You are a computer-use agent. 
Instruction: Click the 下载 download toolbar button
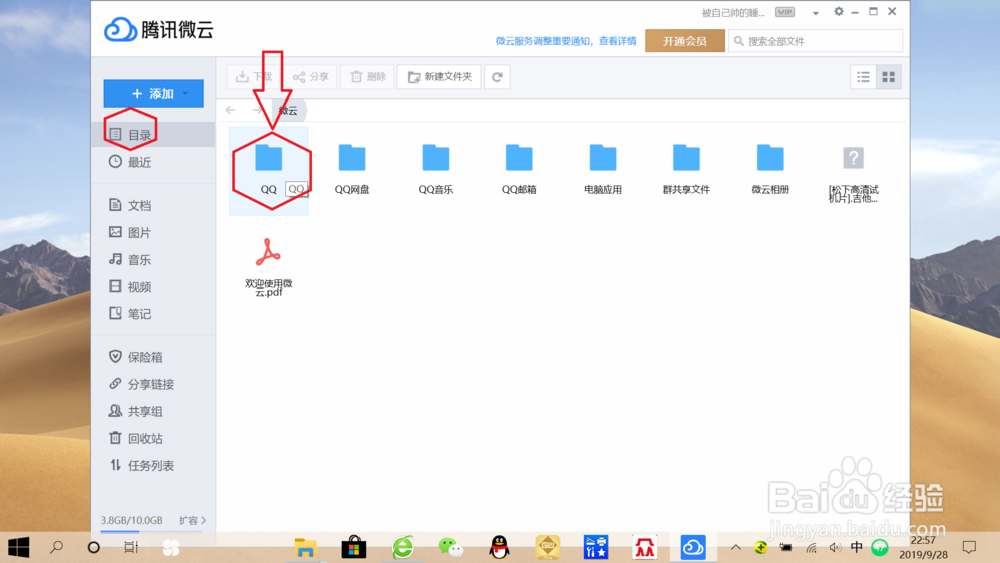pos(254,77)
